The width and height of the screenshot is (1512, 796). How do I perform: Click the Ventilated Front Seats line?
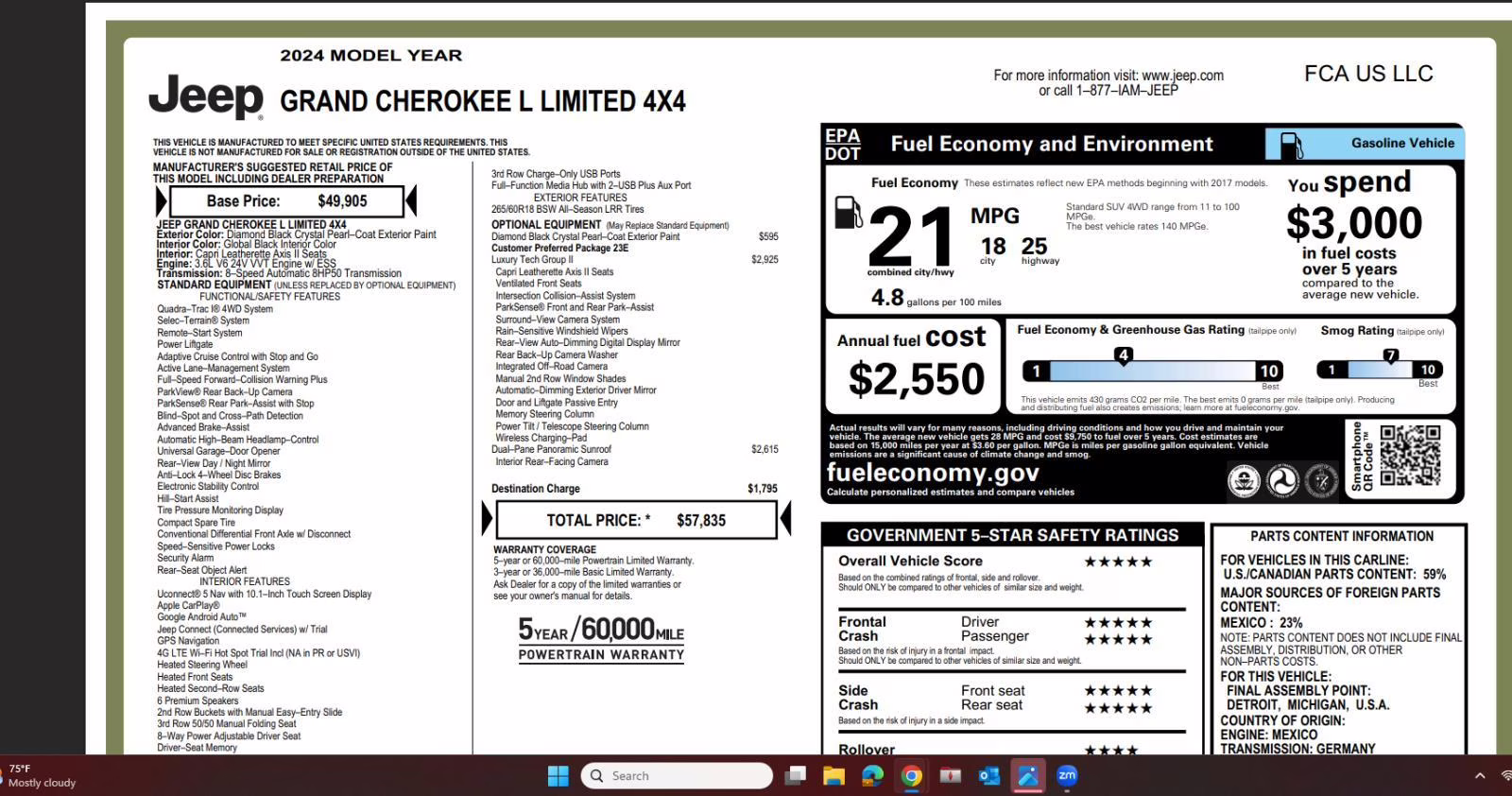539,284
